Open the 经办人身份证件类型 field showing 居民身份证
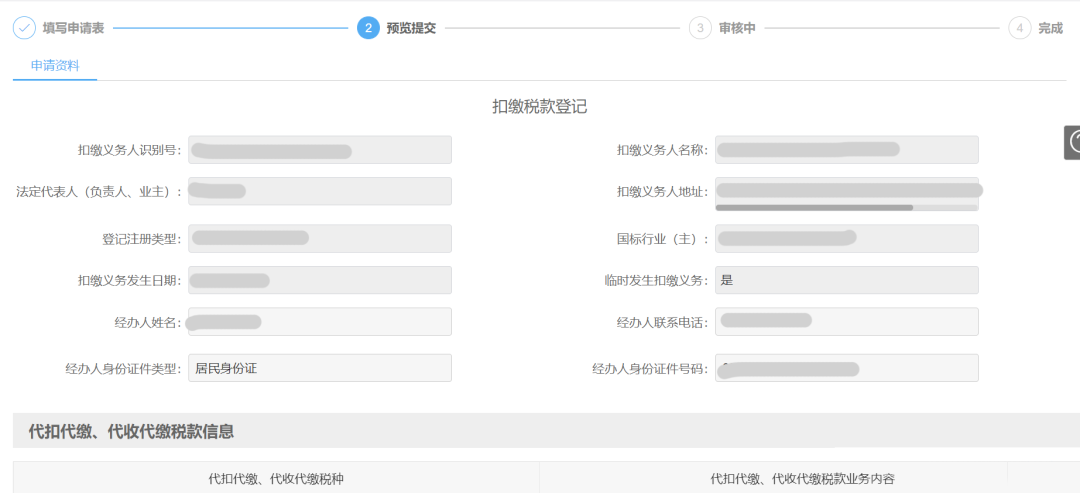Image resolution: width=1080 pixels, height=493 pixels. [x=320, y=368]
